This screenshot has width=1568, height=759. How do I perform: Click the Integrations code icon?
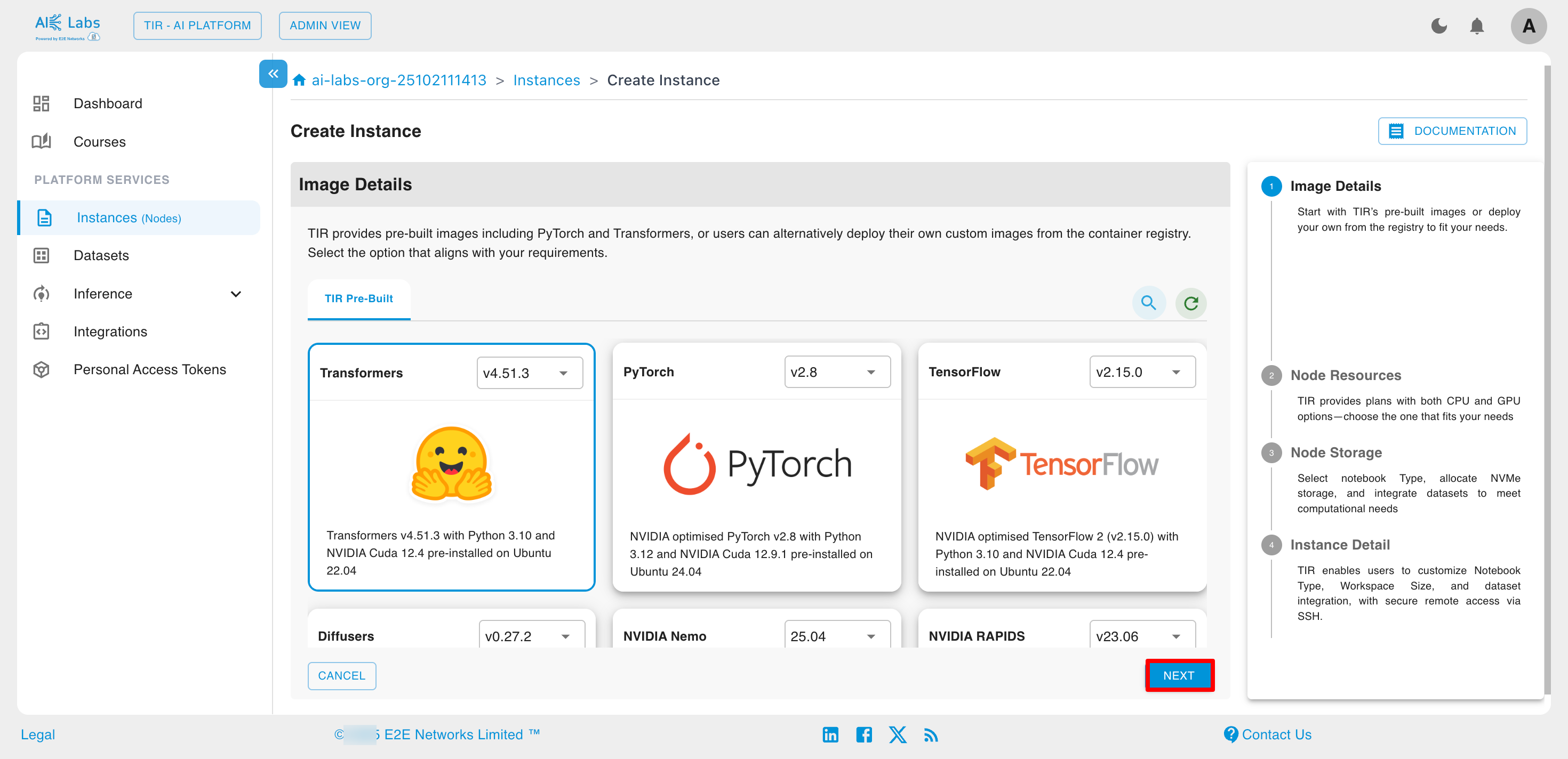pyautogui.click(x=42, y=332)
